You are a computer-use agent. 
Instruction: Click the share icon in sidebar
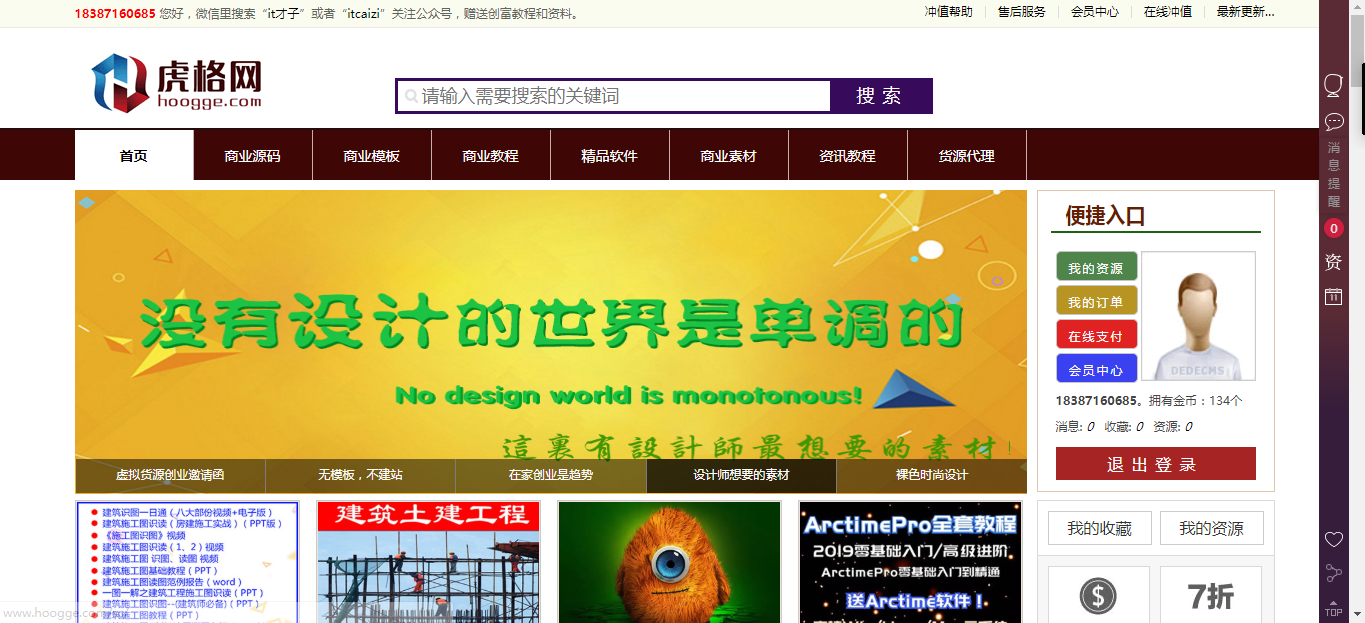pyautogui.click(x=1334, y=573)
